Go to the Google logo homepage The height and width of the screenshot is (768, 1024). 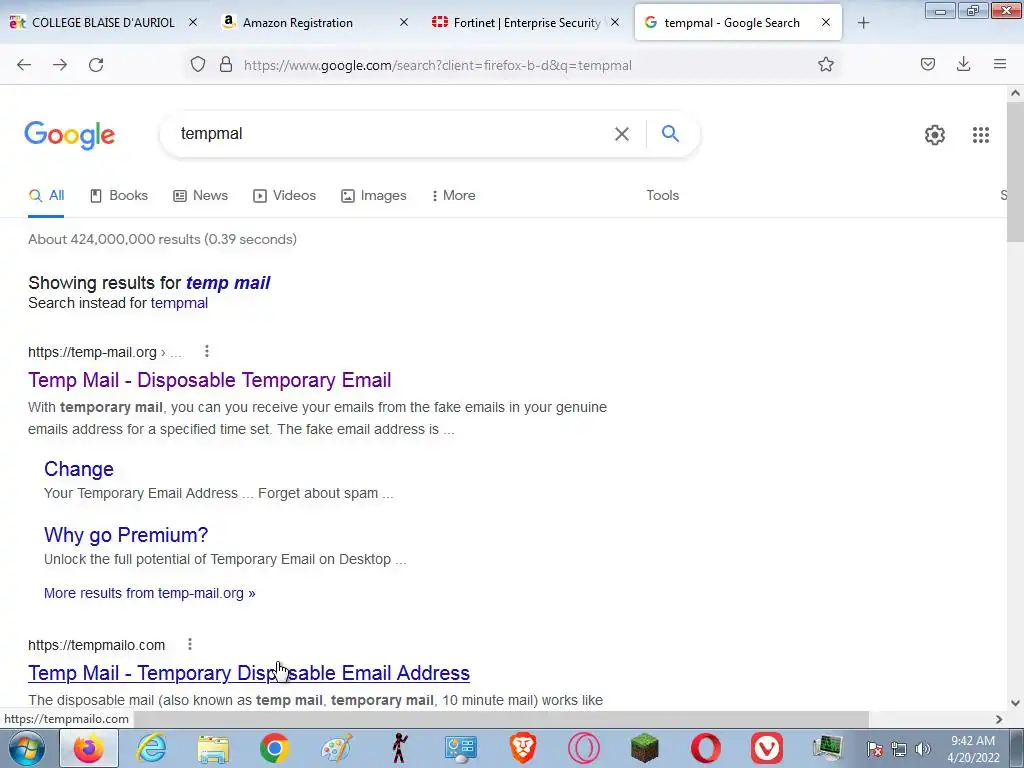[70, 135]
